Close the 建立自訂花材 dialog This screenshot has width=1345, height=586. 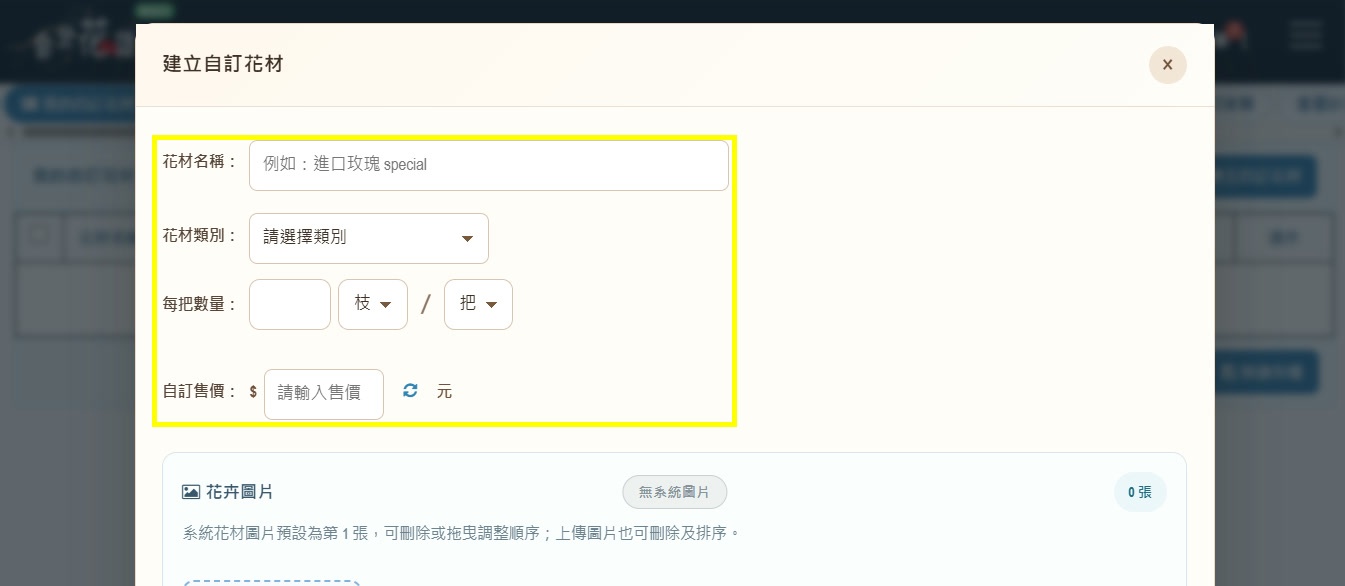(1167, 65)
